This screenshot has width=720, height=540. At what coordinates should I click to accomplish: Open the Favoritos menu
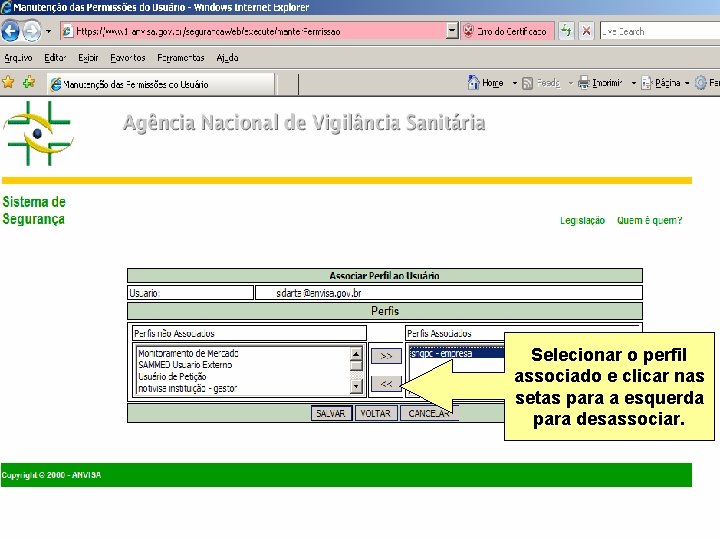click(x=128, y=58)
